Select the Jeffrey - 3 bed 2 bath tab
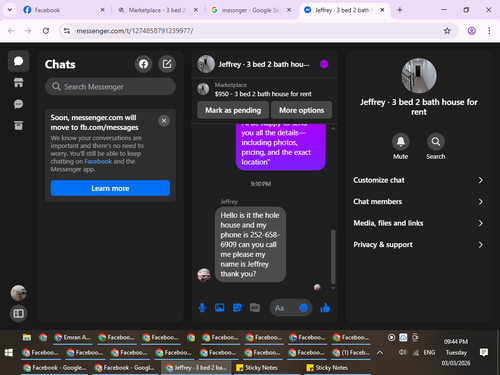Viewport: 500px width, 375px height. [343, 10]
